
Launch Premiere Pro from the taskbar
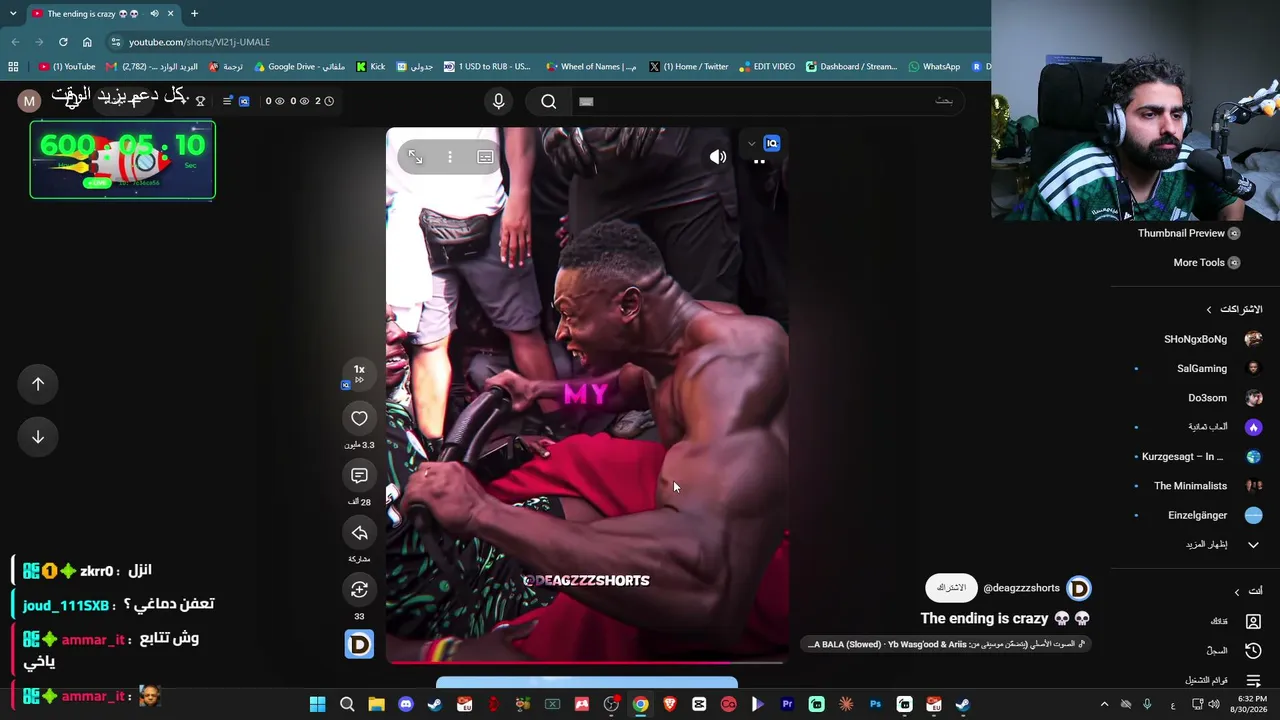coord(787,705)
